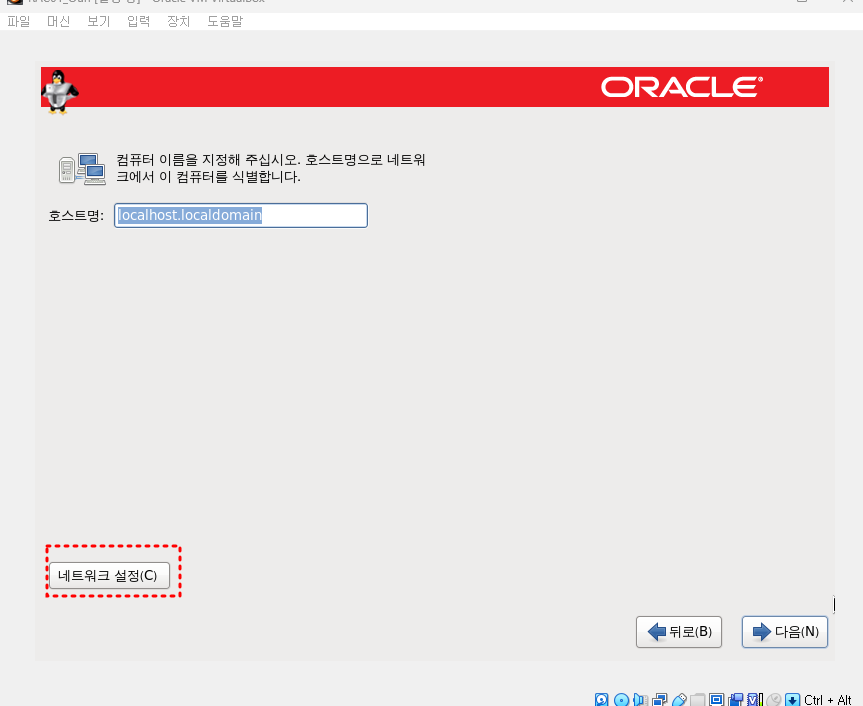Click the mouse integration status icon
The height and width of the screenshot is (706, 863).
(774, 699)
